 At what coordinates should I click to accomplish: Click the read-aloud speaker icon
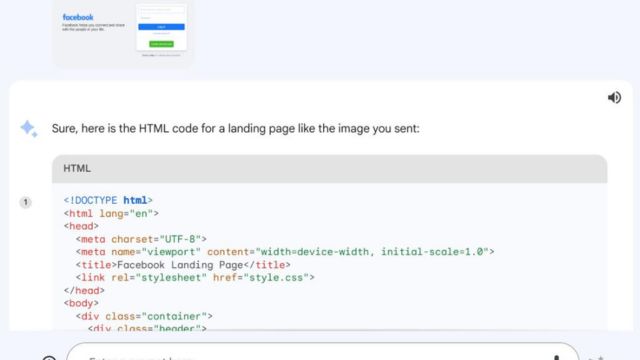[614, 98]
